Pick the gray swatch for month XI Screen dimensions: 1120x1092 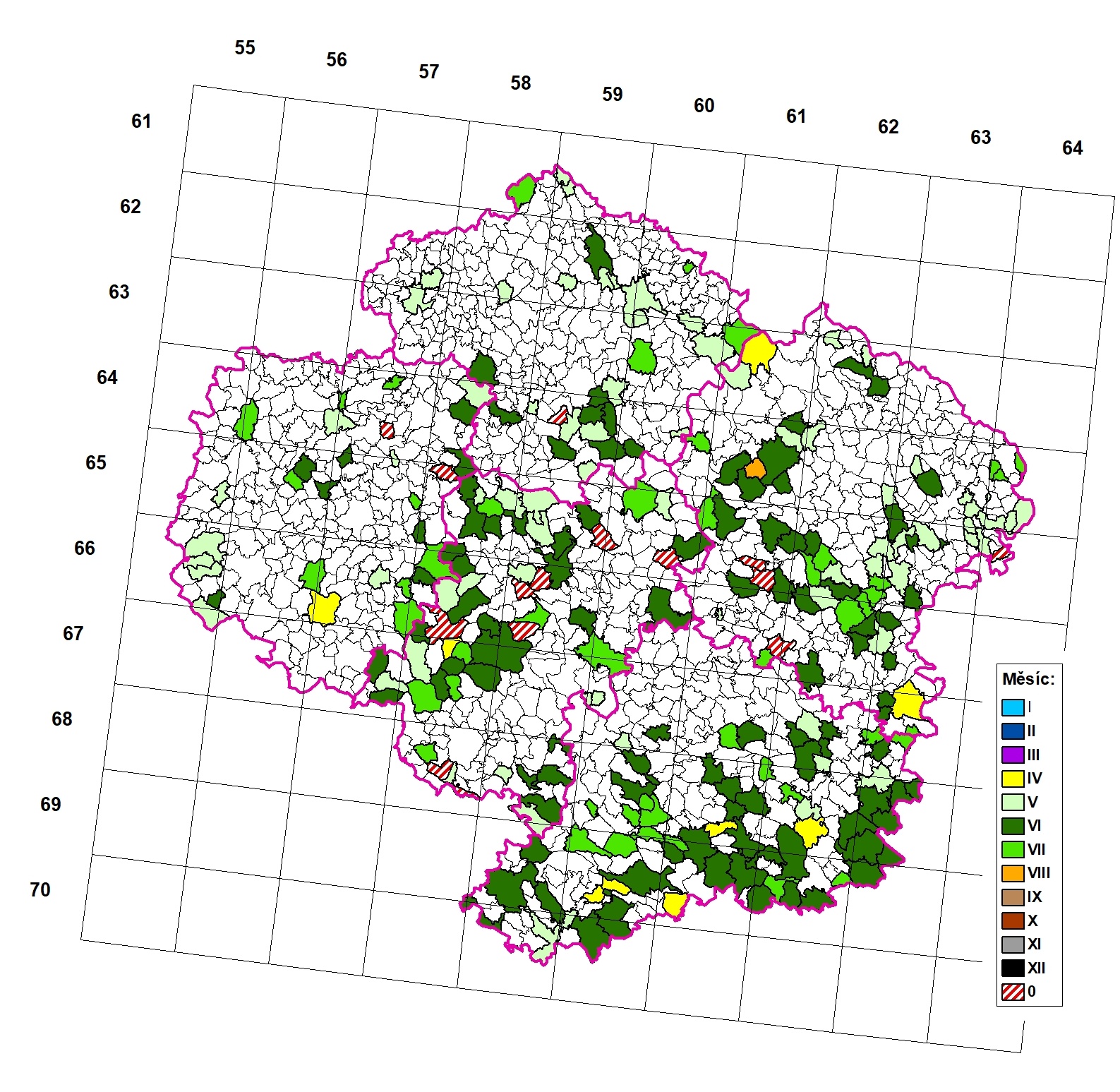(x=1013, y=944)
